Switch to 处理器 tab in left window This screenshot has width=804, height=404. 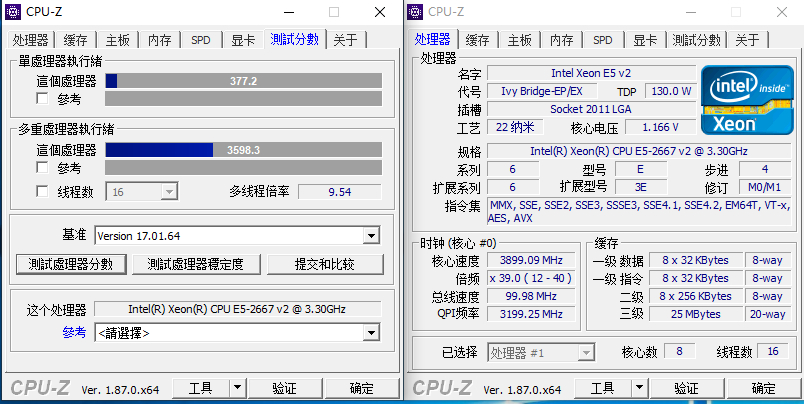[31, 40]
